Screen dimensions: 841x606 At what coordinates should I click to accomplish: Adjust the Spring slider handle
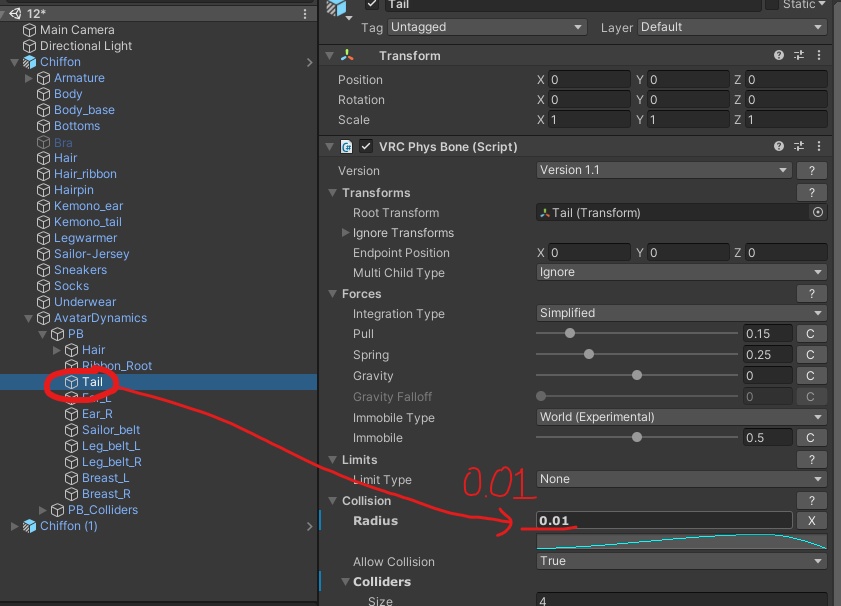click(x=589, y=354)
